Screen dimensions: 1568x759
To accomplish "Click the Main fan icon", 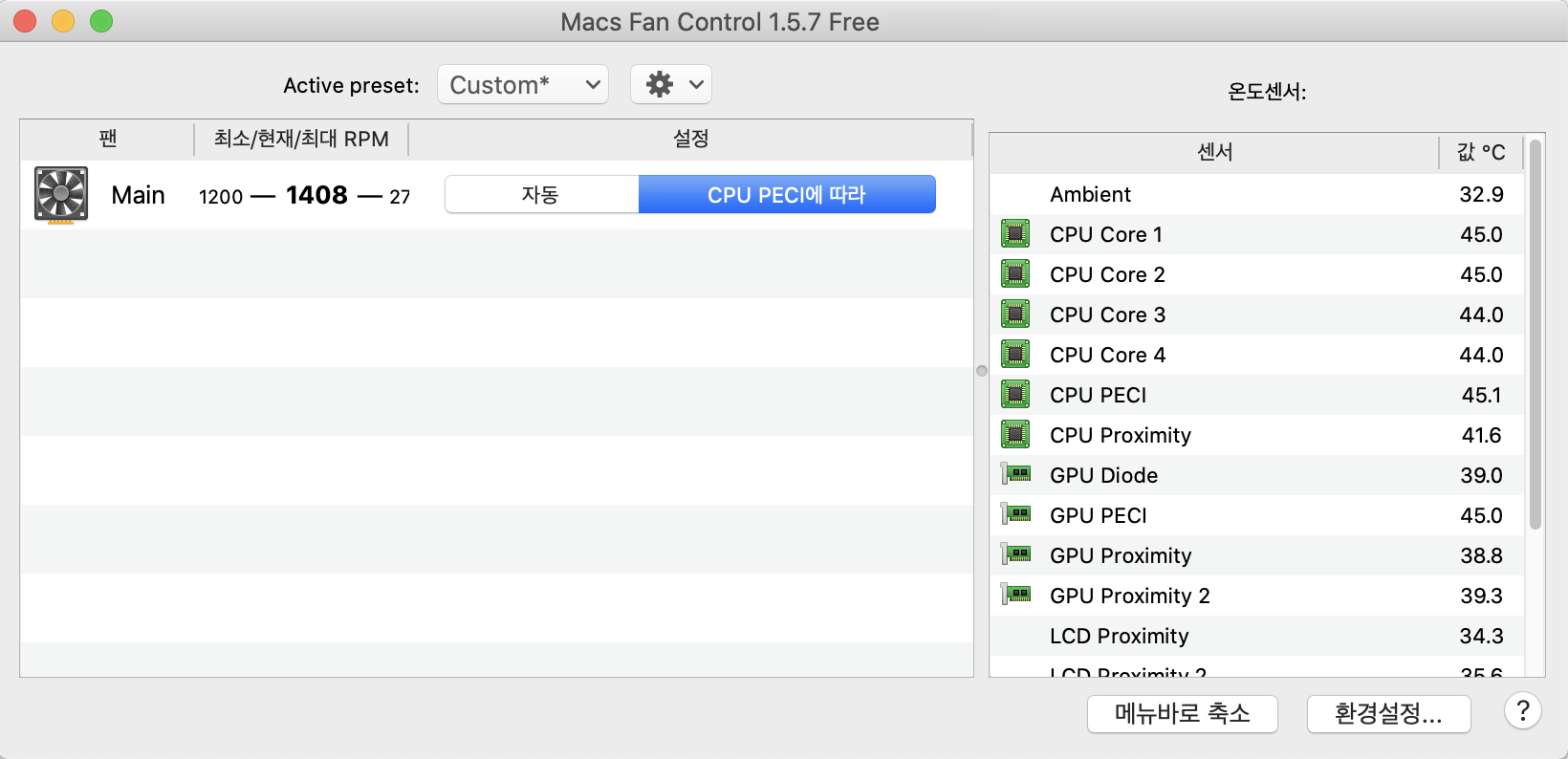I will coord(61,195).
